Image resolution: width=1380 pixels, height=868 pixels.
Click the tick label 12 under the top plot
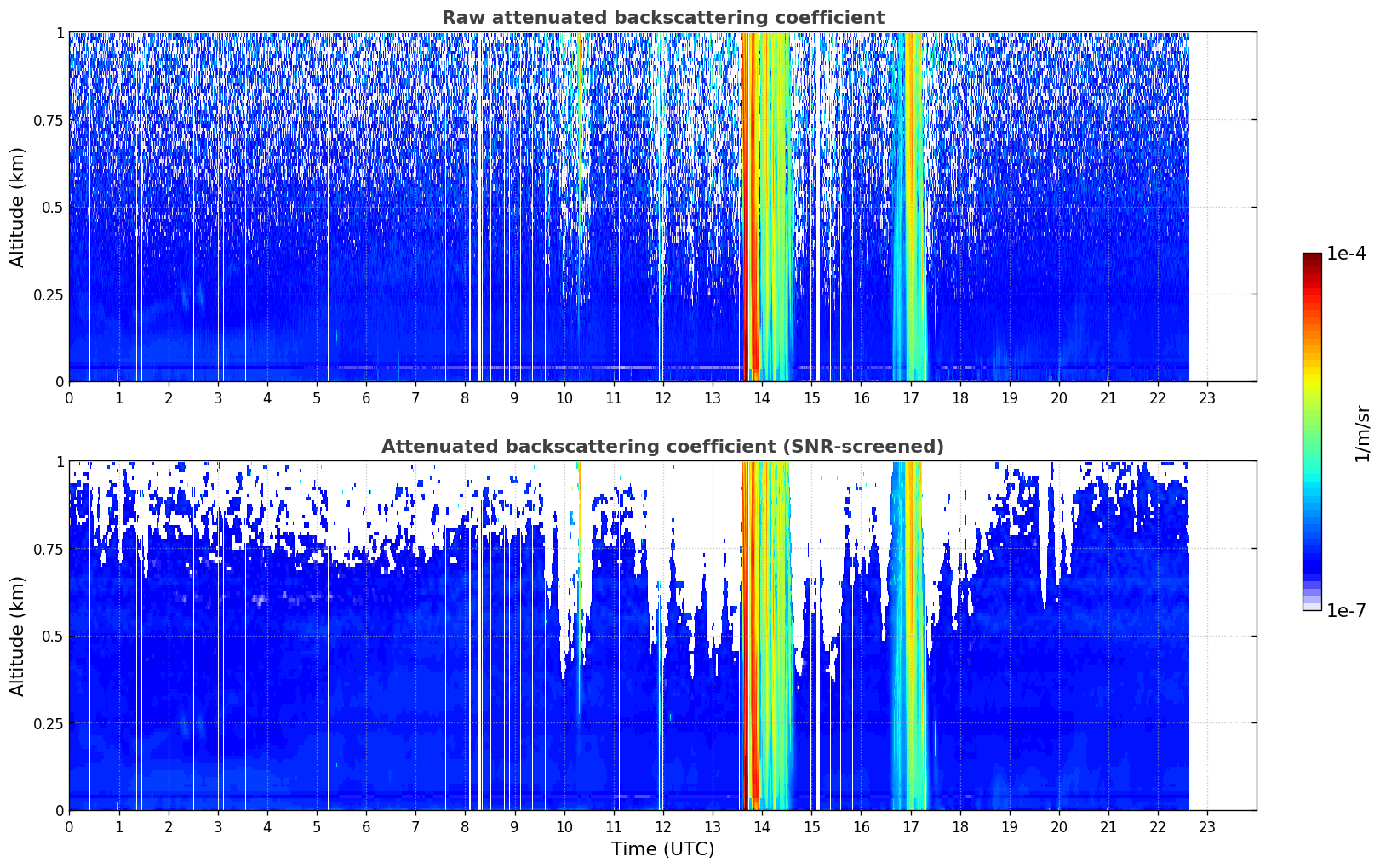pos(662,397)
